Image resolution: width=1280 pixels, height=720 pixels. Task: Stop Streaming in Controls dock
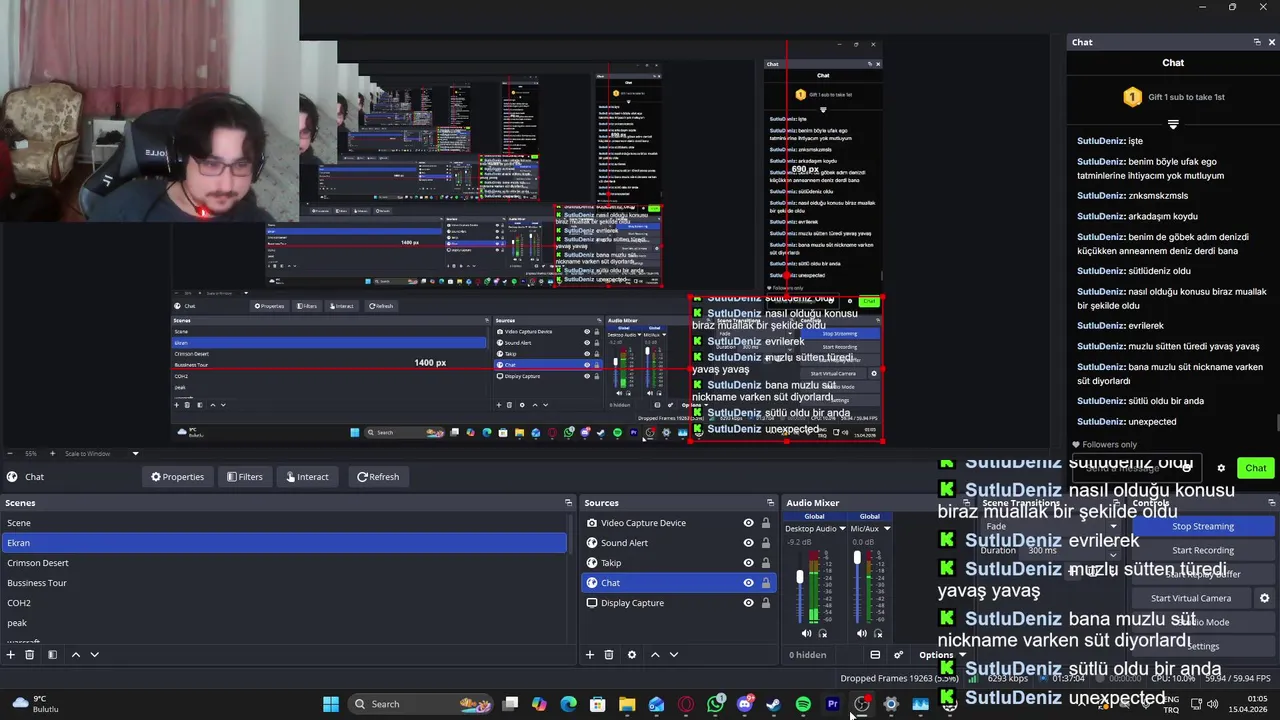coord(1203,526)
